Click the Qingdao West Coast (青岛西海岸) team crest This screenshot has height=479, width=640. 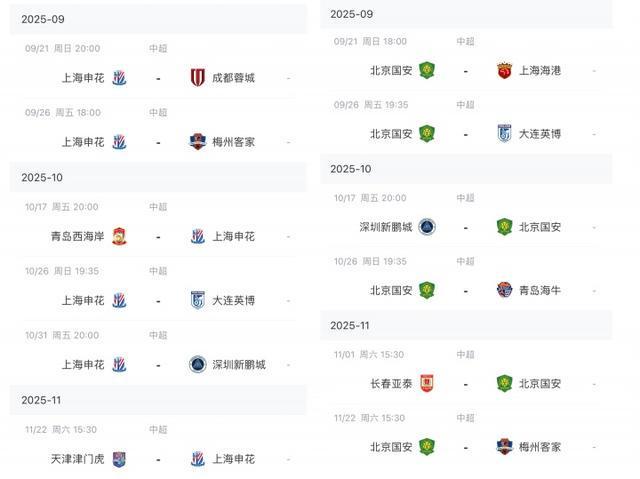tap(119, 236)
